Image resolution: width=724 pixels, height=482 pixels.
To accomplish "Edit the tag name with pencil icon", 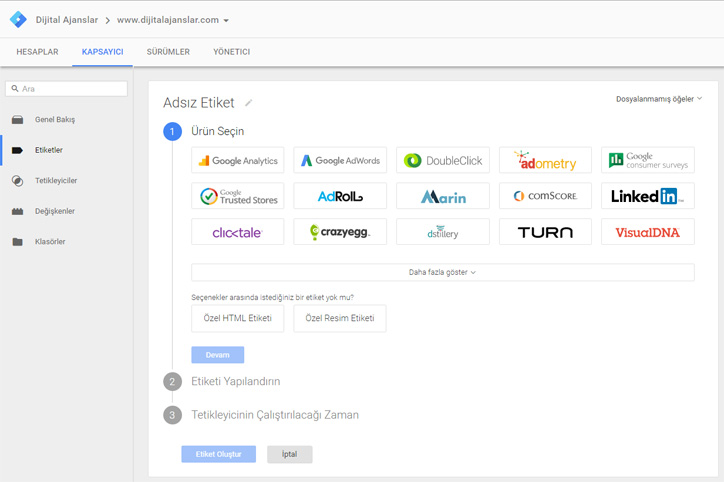I will coord(248,102).
